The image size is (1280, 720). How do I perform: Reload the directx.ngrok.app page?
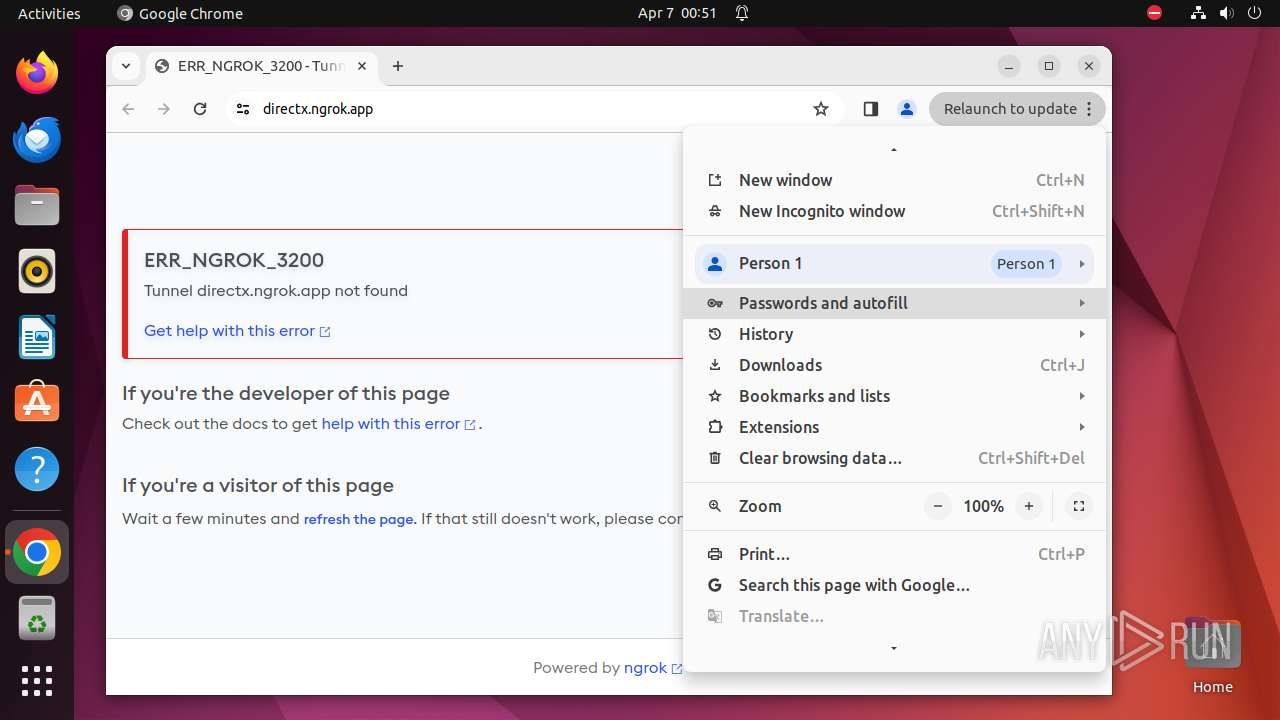point(200,109)
